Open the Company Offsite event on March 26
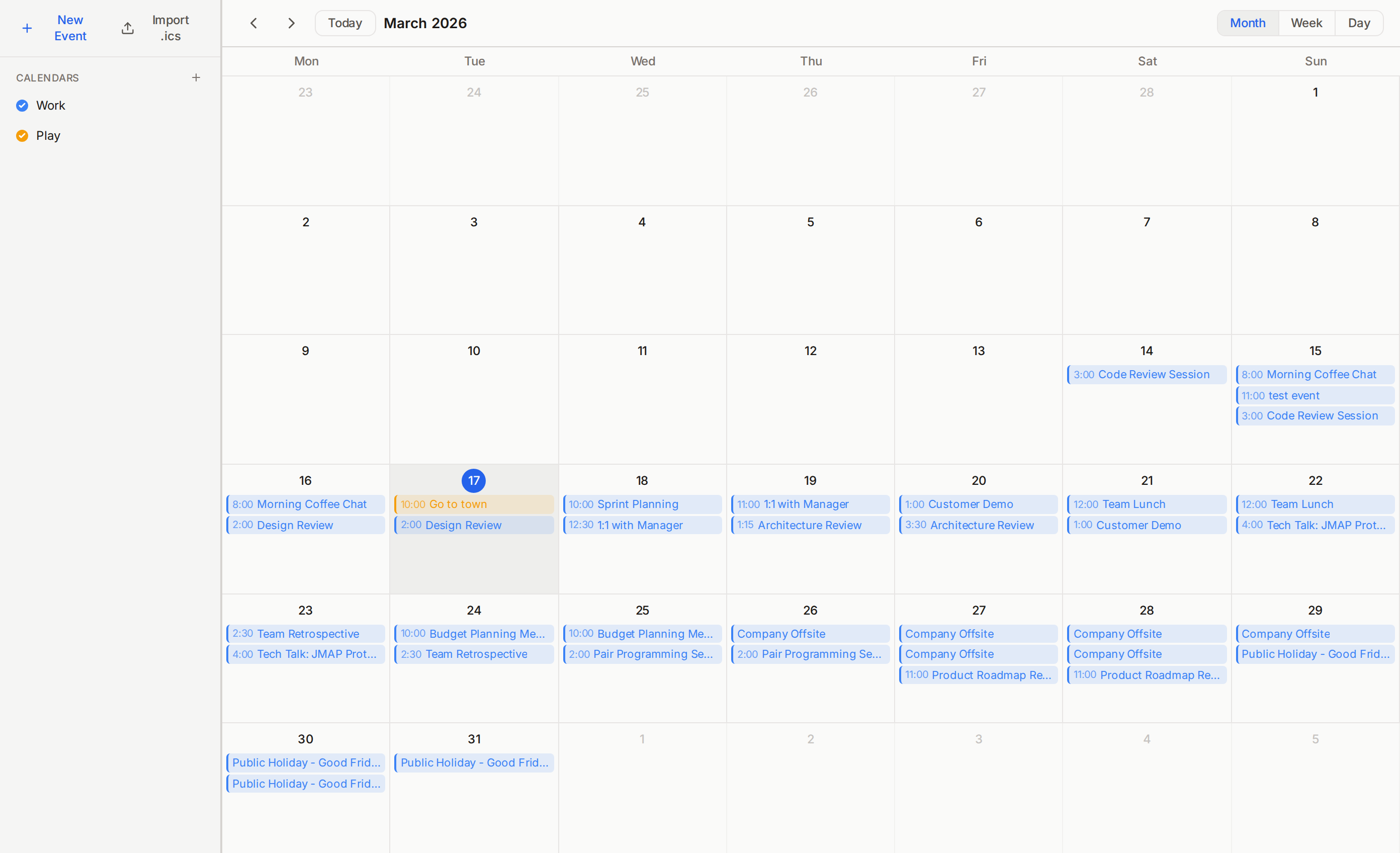 810,634
